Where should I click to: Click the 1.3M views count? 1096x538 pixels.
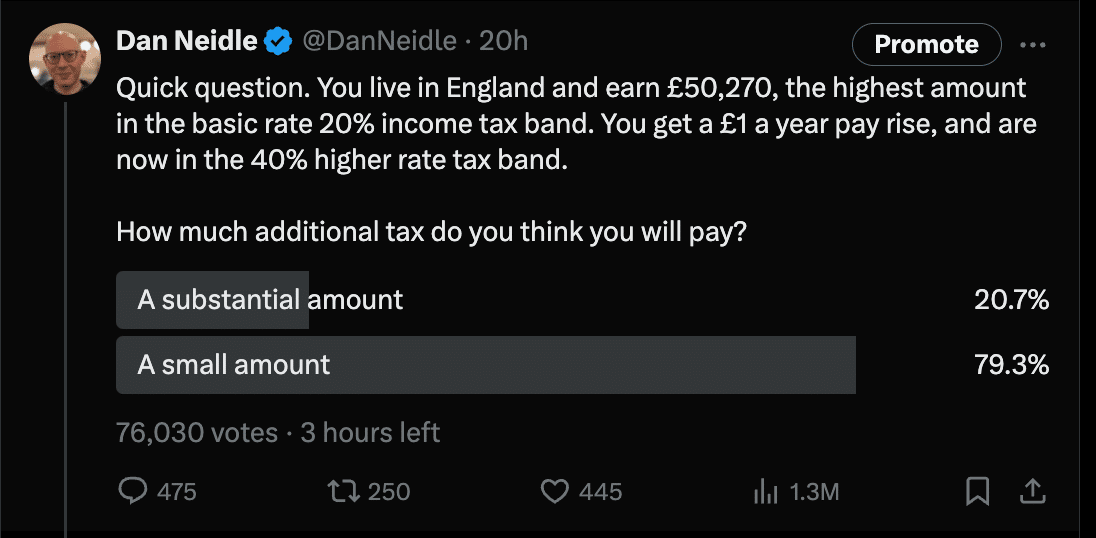pos(813,491)
